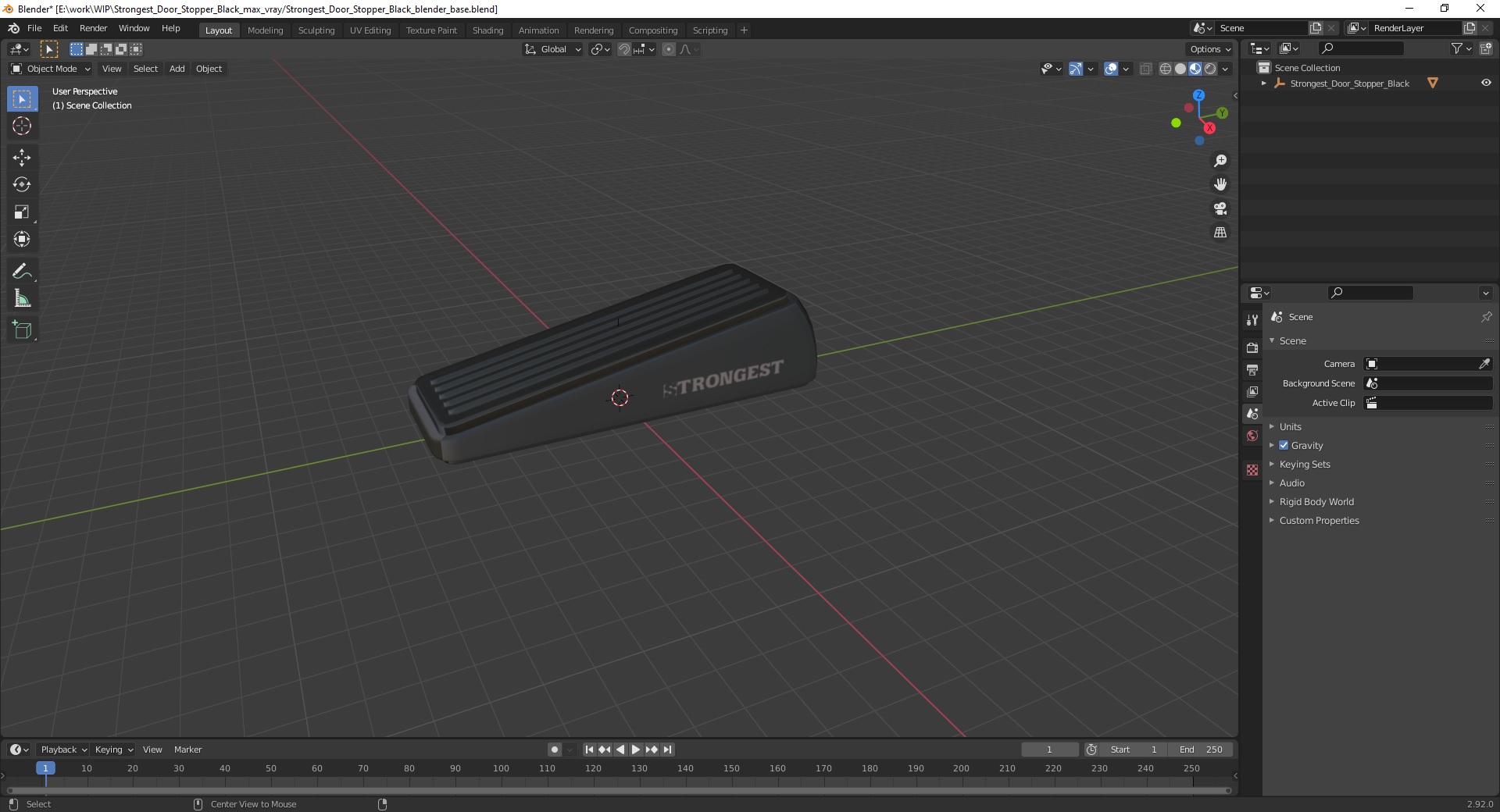Activate the Cursor tool

pyautogui.click(x=22, y=126)
